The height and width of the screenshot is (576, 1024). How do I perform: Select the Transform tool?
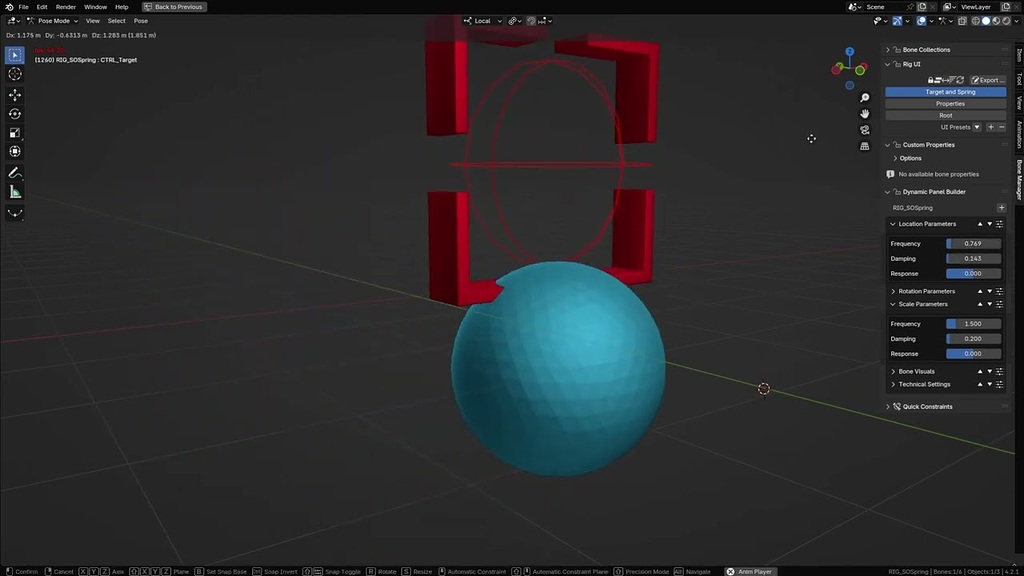pos(15,152)
